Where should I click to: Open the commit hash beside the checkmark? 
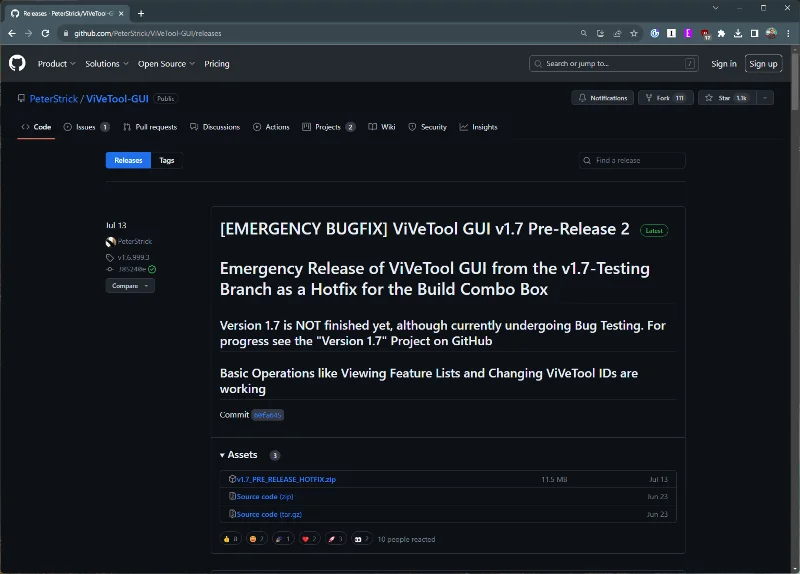[132, 269]
